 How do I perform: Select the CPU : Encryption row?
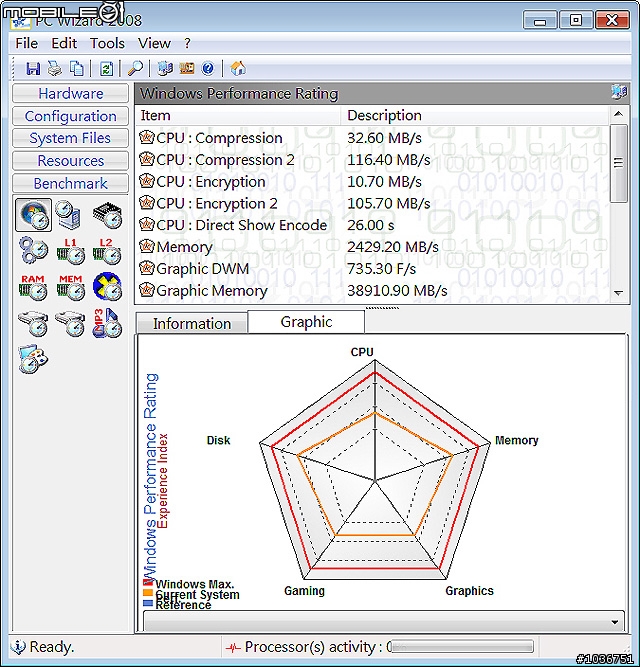[x=373, y=182]
